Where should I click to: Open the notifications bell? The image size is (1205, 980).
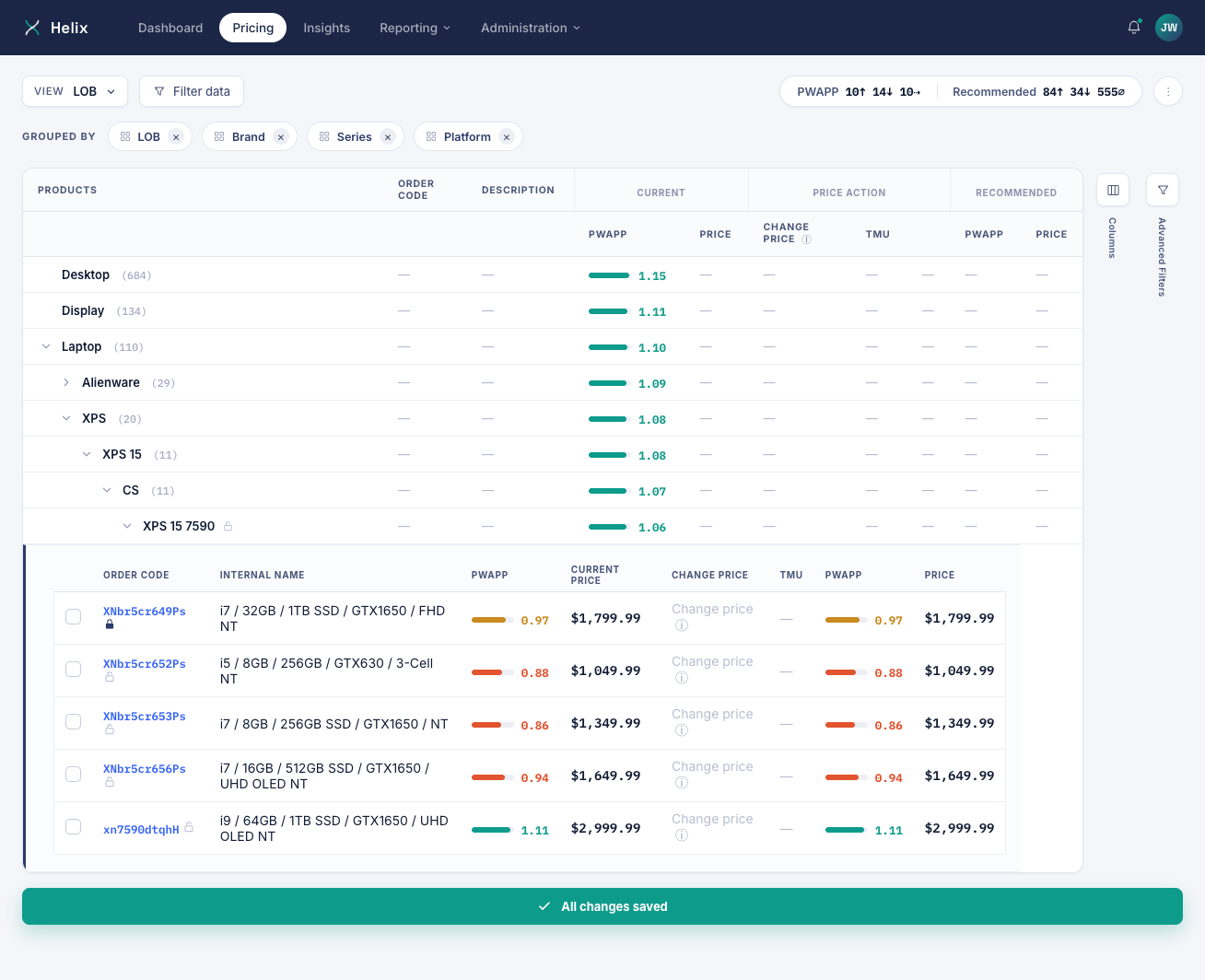click(x=1134, y=28)
